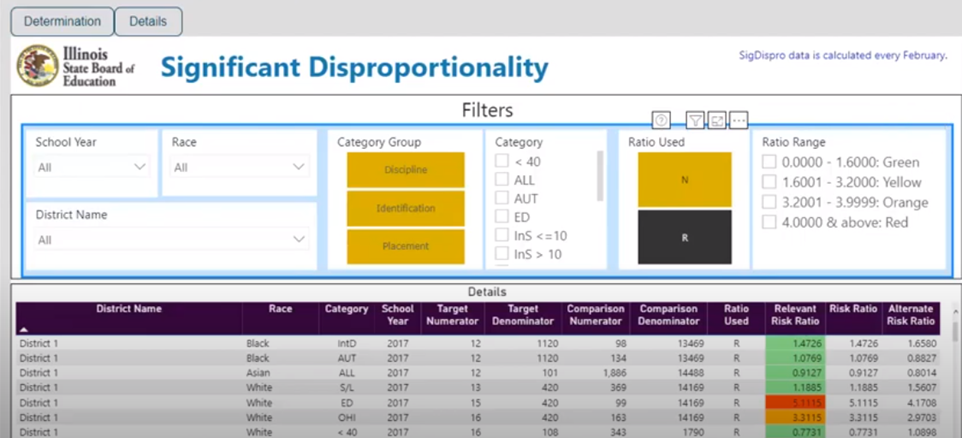
Task: Check the '< 40' category checkbox
Action: coord(502,161)
